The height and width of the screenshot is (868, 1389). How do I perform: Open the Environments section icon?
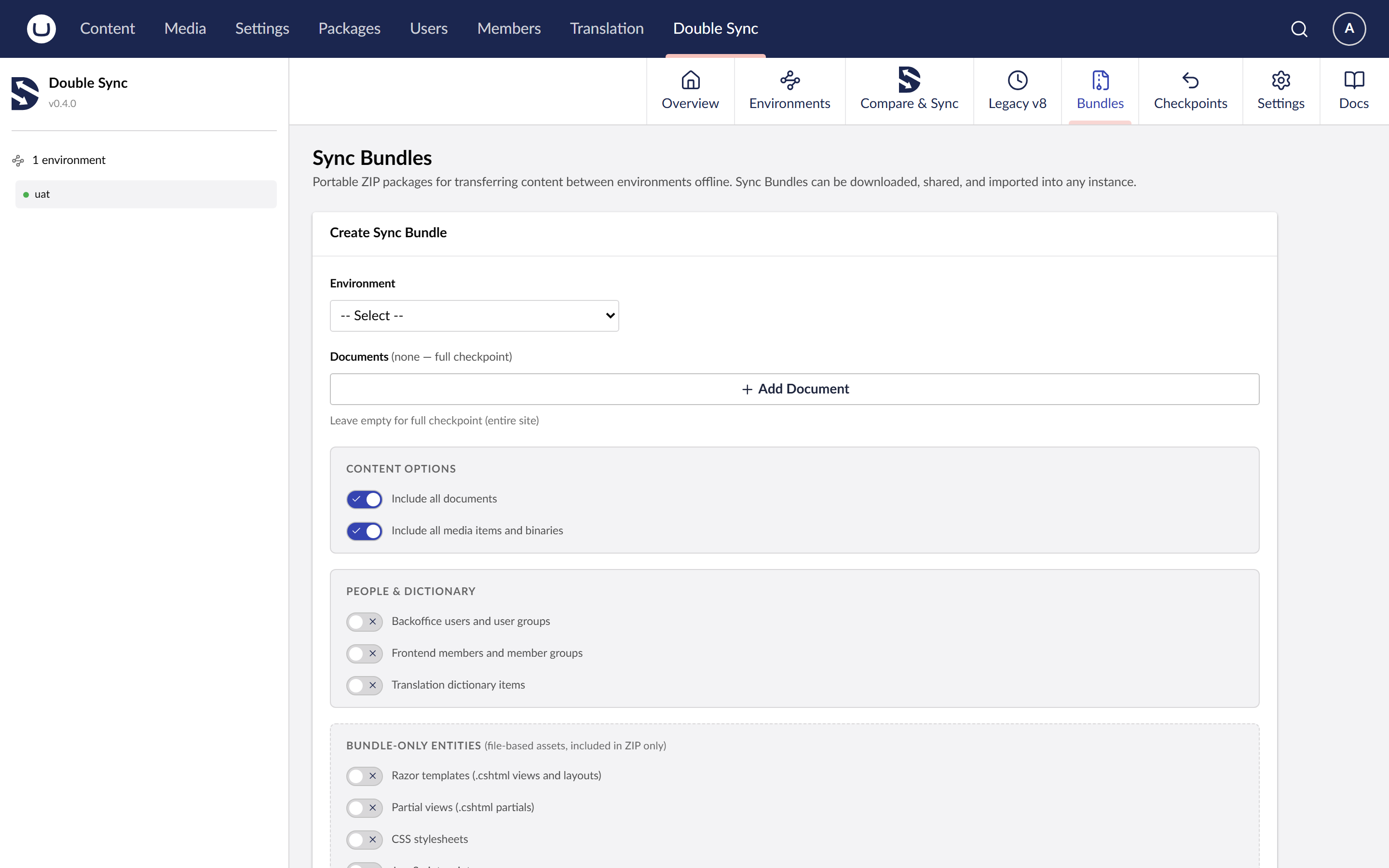[790, 80]
